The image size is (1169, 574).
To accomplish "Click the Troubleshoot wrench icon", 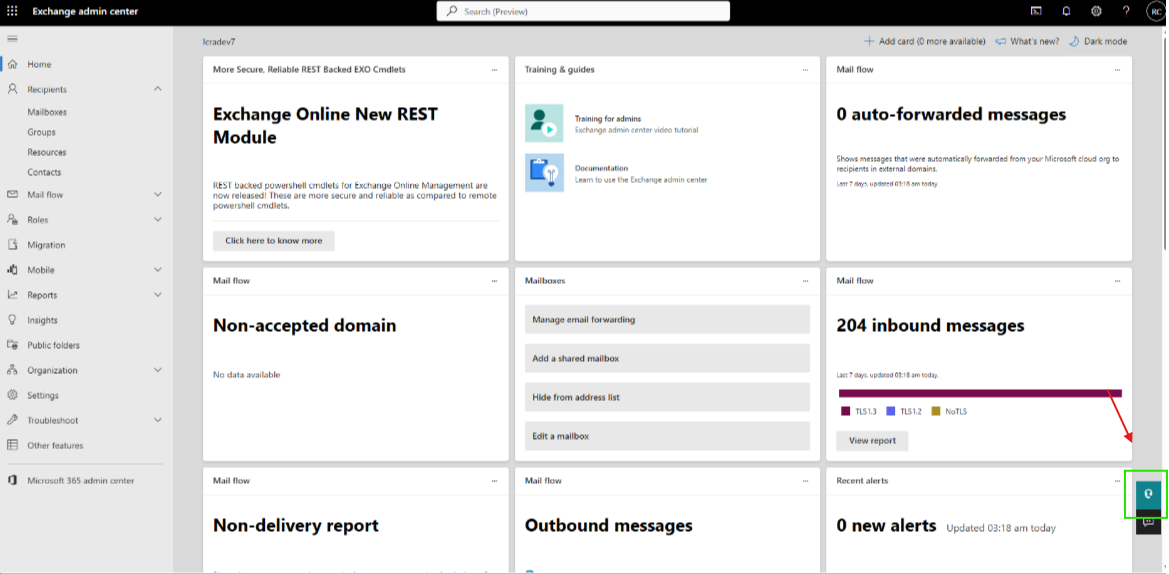I will pyautogui.click(x=12, y=420).
